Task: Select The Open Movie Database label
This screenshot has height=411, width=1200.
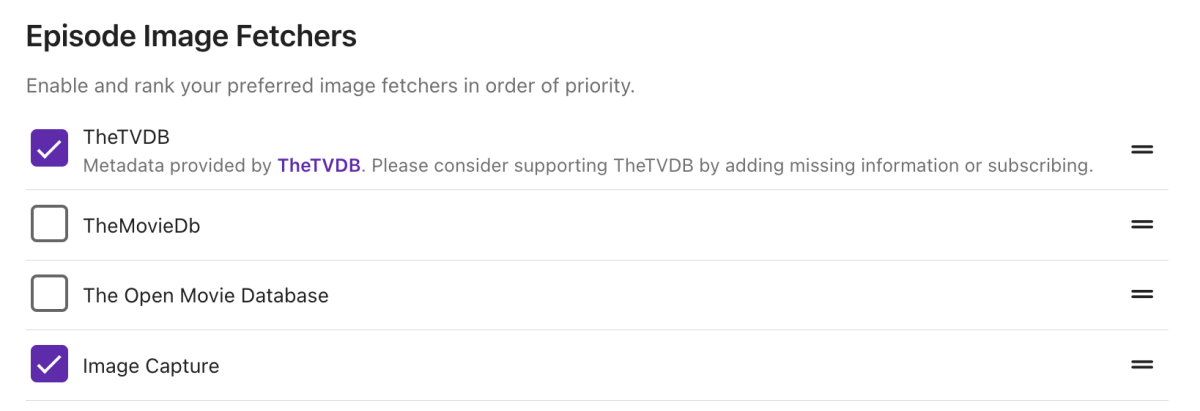Action: pos(205,296)
